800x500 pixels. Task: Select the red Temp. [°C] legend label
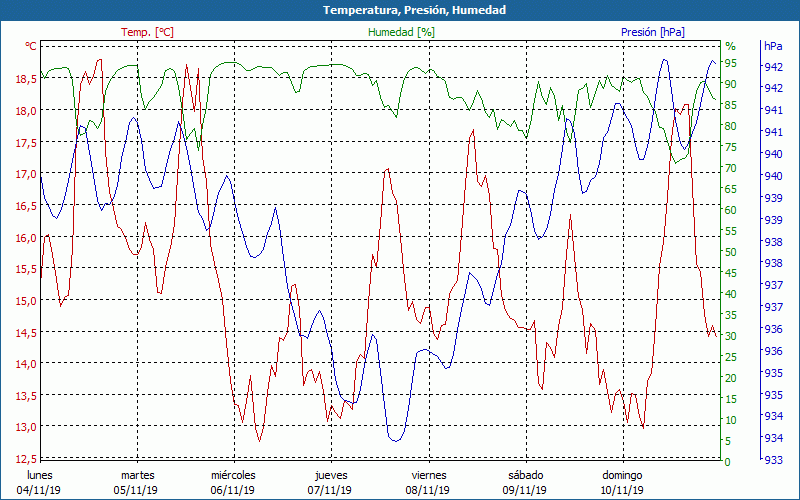click(147, 32)
